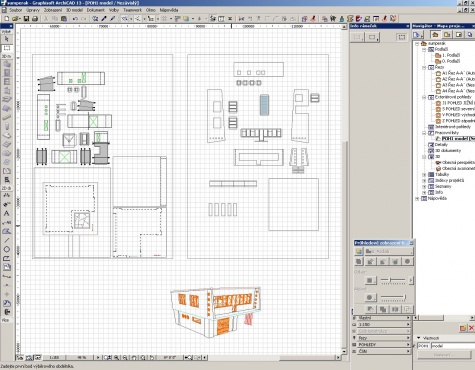Screen dimensions: 475x370
Task: Select '3D dokumenty' in Navigator tree
Action: 448,151
